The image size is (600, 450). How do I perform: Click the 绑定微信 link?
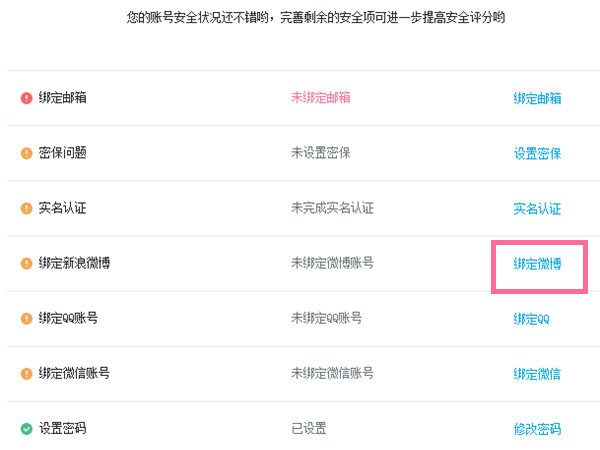tap(537, 374)
